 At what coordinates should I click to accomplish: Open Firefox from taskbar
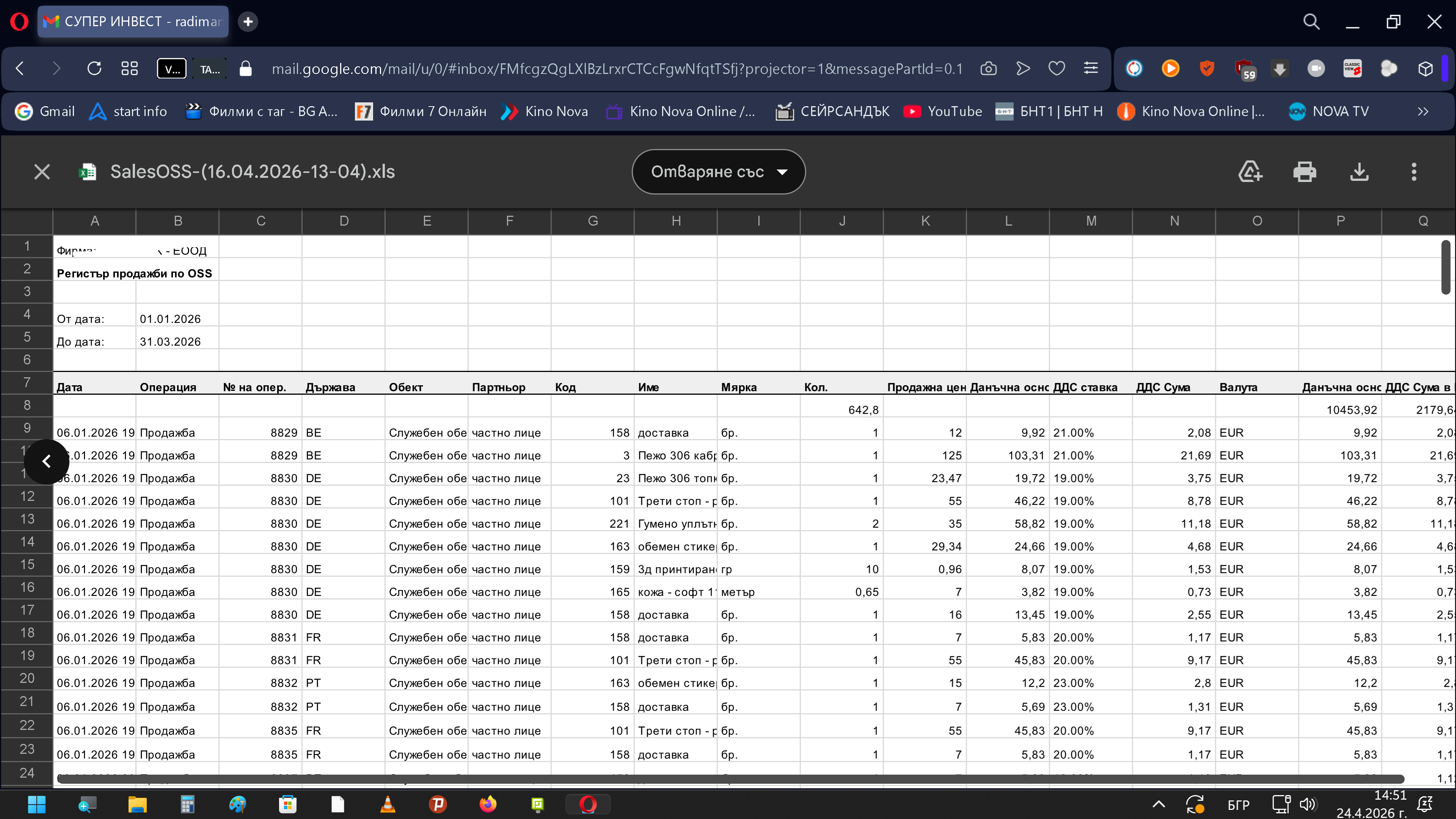coord(487,804)
